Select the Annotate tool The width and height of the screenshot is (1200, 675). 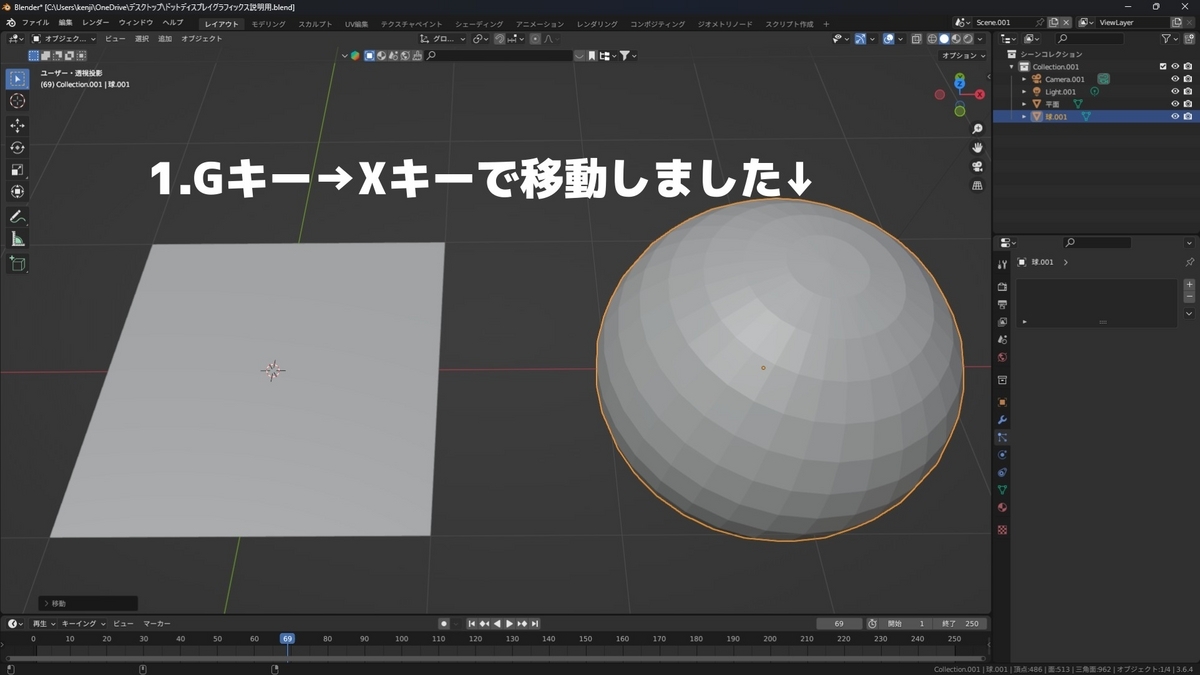(16, 217)
